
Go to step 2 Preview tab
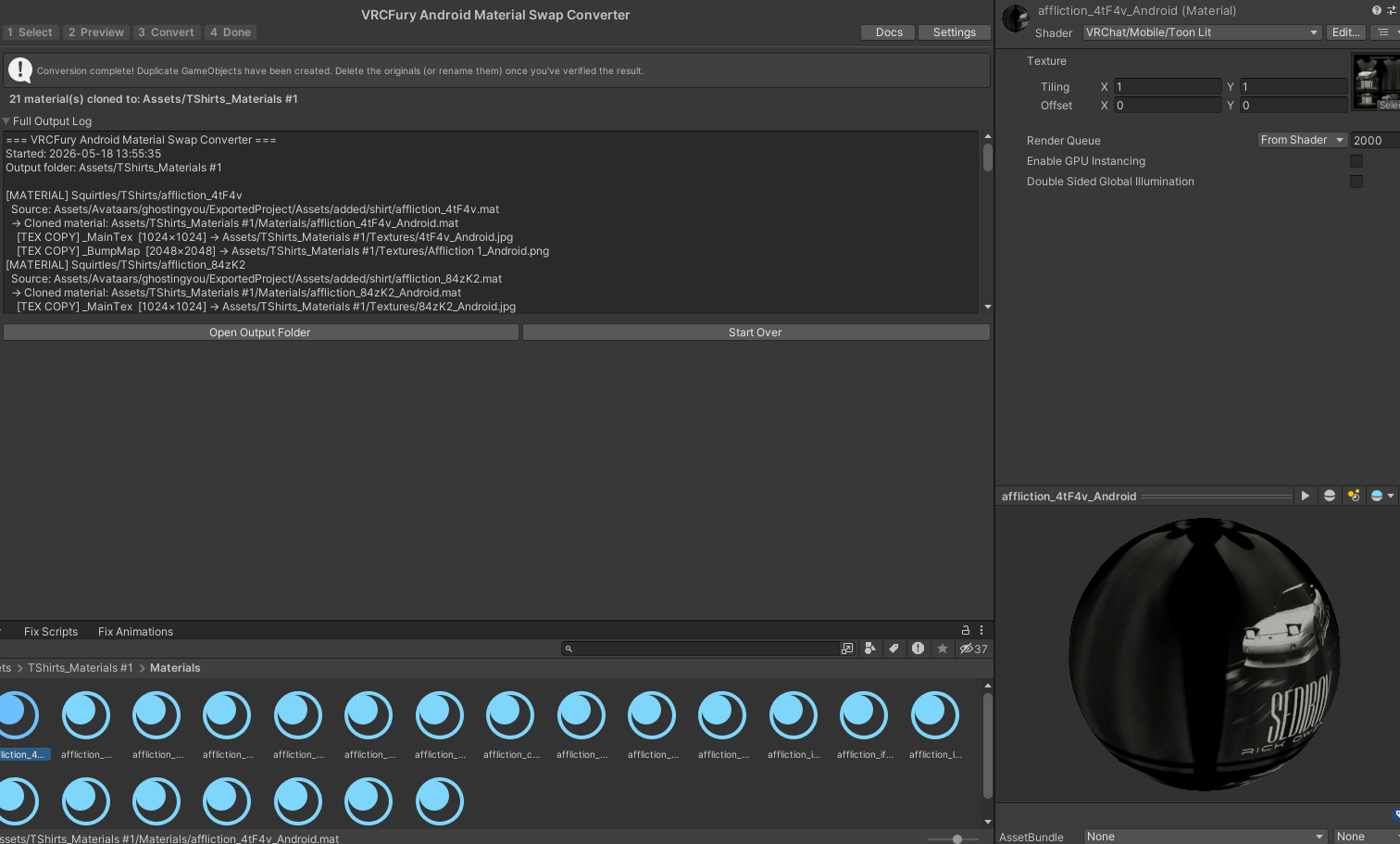click(x=96, y=32)
